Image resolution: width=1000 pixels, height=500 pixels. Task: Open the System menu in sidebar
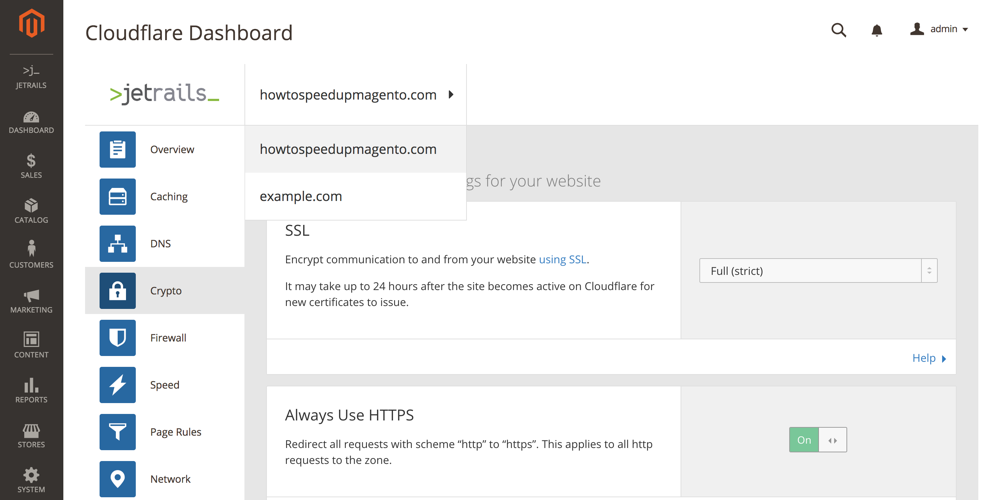point(31,481)
